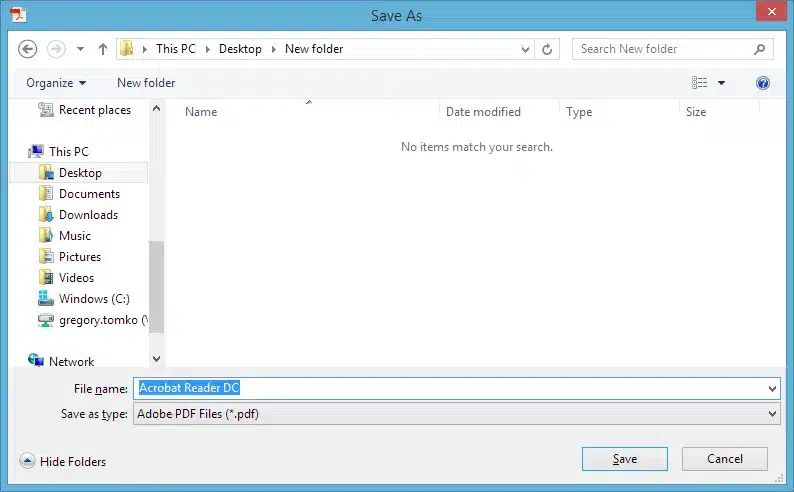Open the view options dropdown arrow
This screenshot has height=492, width=794.
coord(722,83)
